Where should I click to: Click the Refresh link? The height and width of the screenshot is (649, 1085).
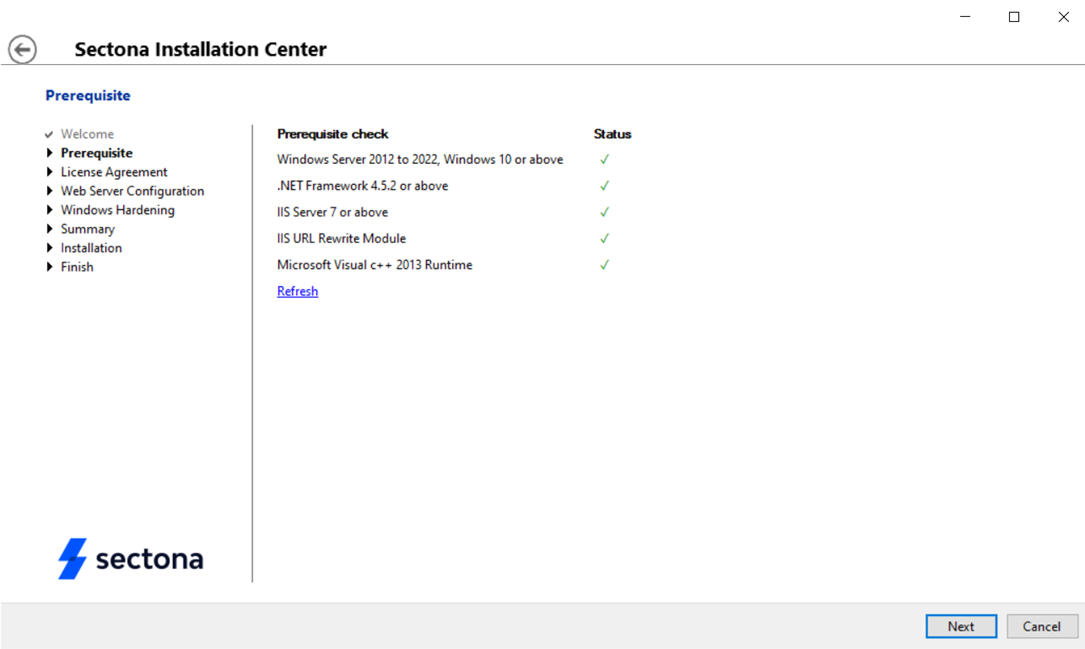click(297, 290)
